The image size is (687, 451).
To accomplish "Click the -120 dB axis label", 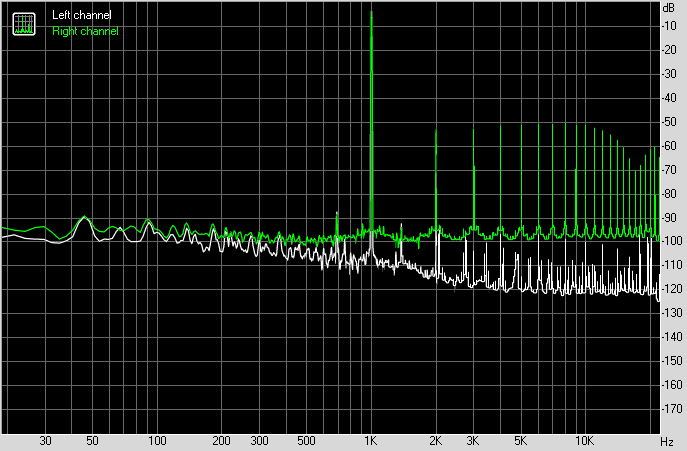I will coord(671,289).
